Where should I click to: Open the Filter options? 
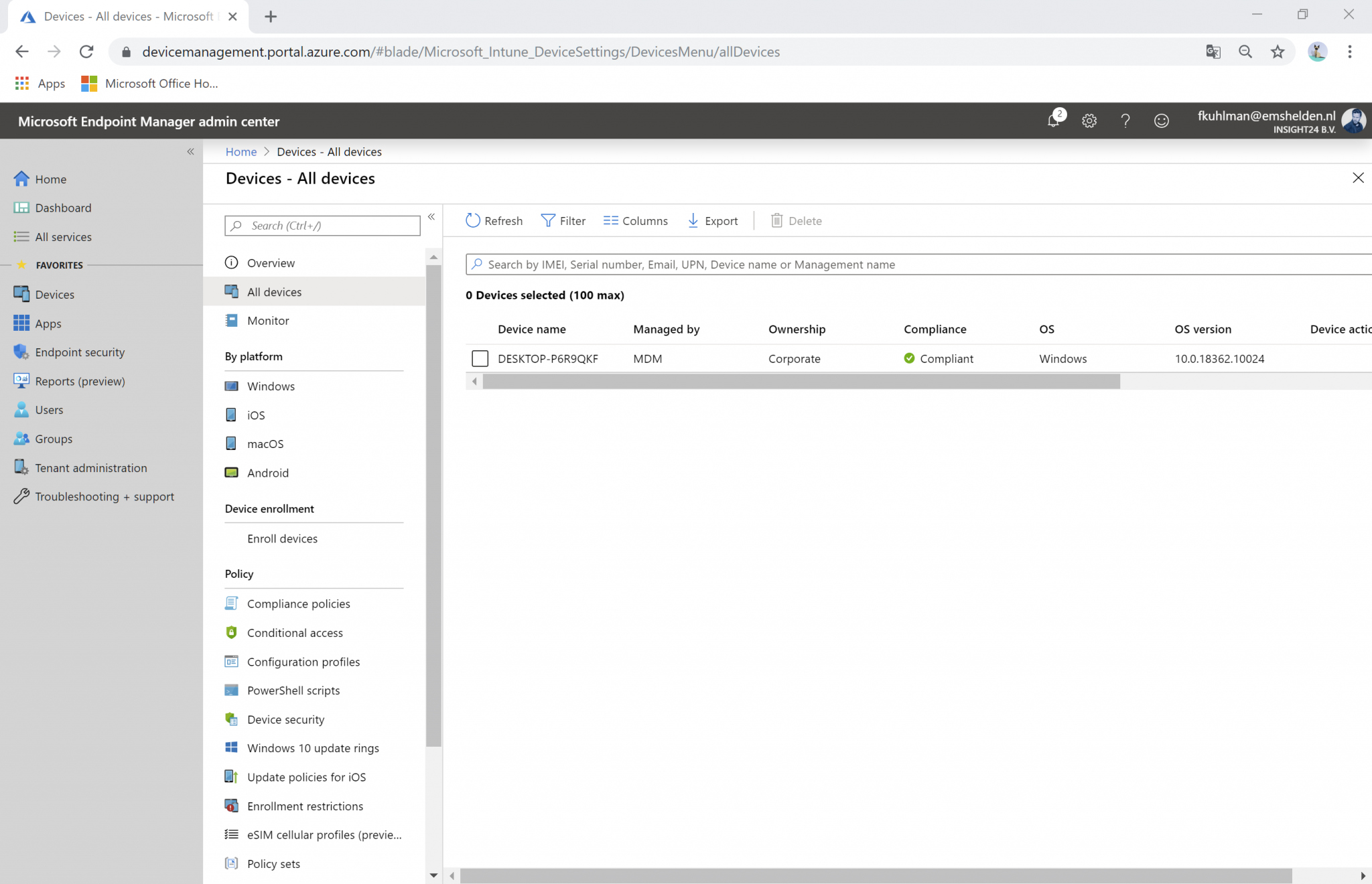click(x=563, y=220)
